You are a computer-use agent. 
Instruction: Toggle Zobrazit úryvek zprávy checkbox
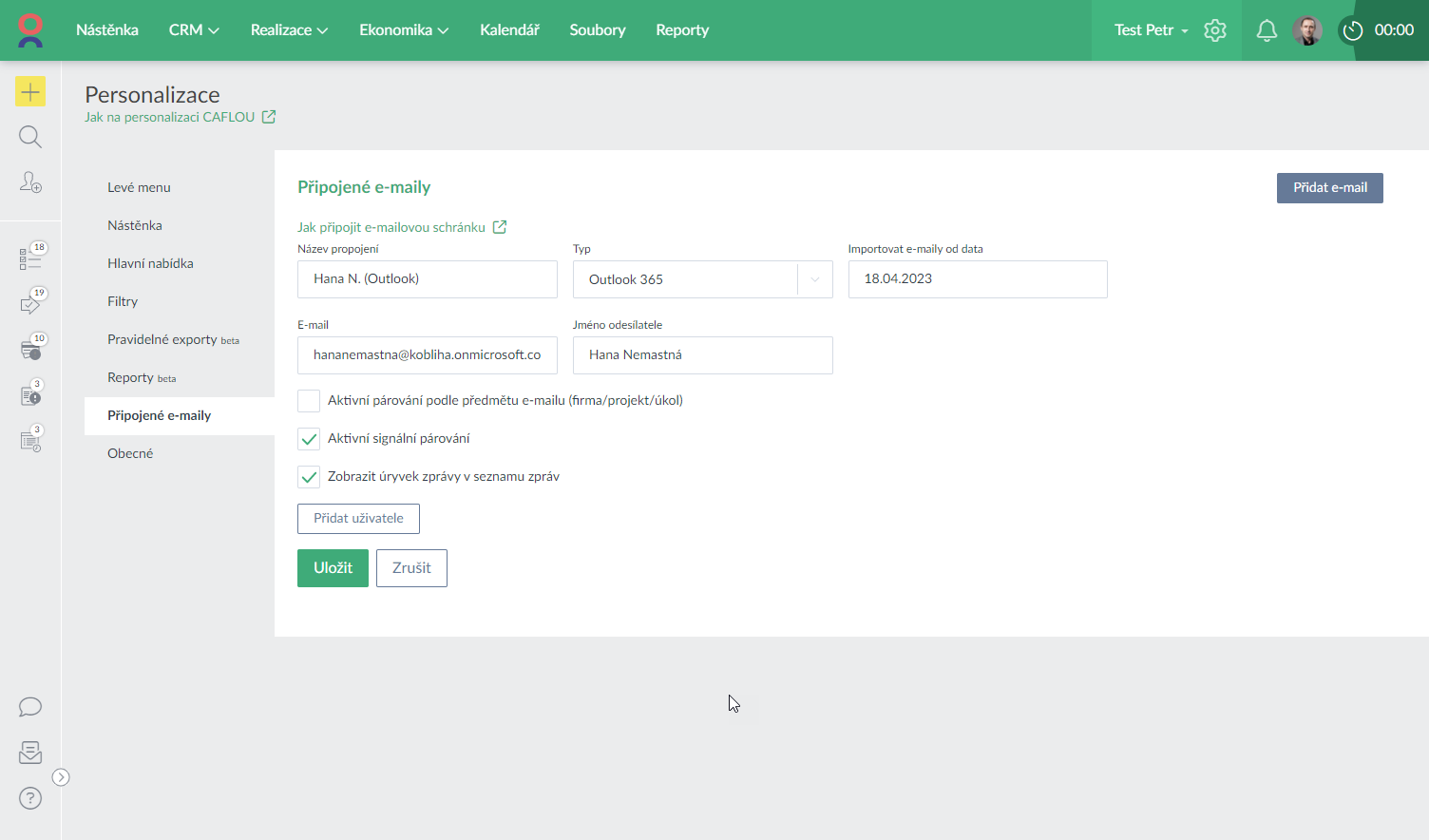point(309,477)
